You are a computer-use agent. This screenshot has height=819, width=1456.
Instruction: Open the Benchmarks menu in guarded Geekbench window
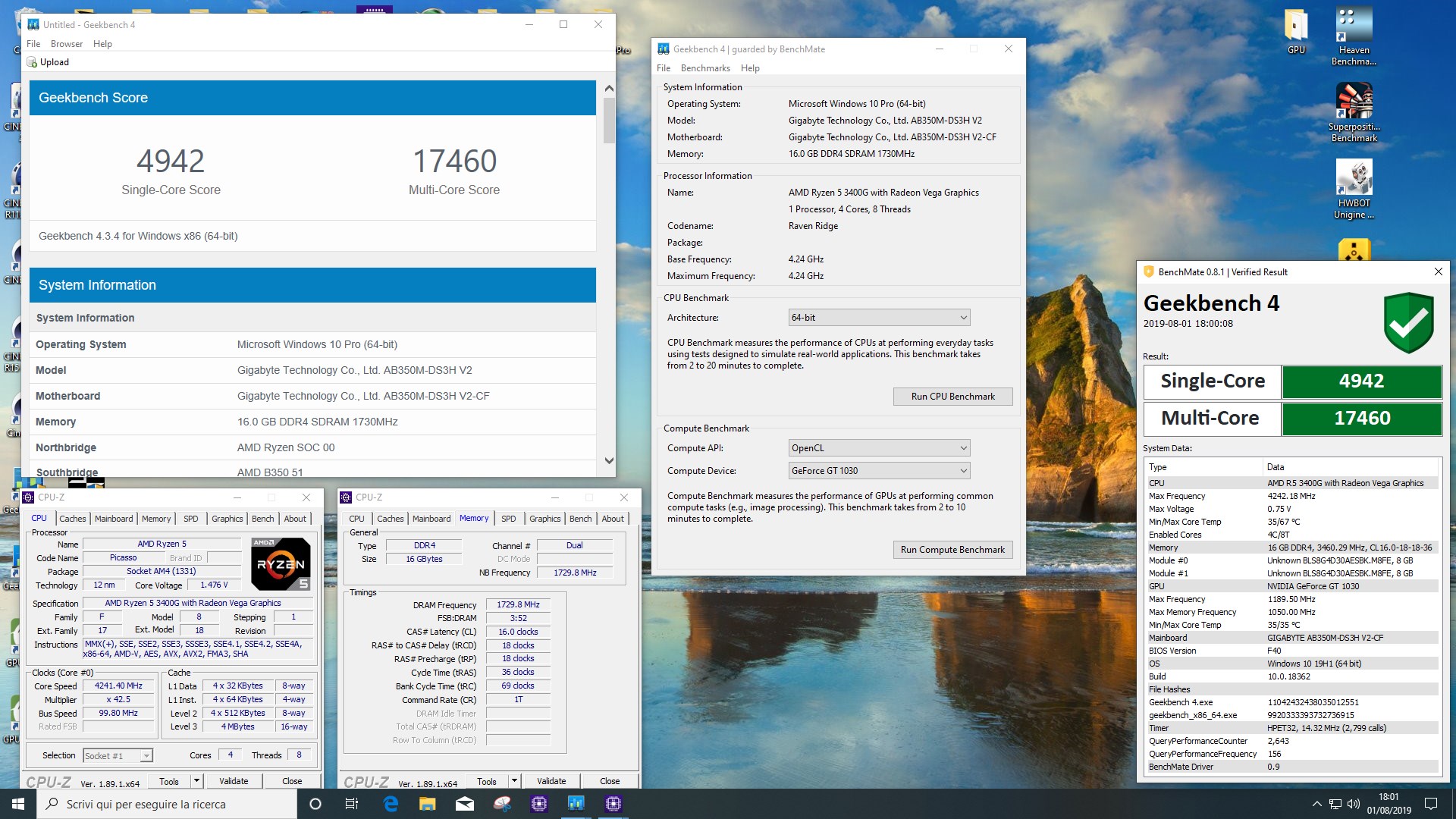(x=705, y=68)
